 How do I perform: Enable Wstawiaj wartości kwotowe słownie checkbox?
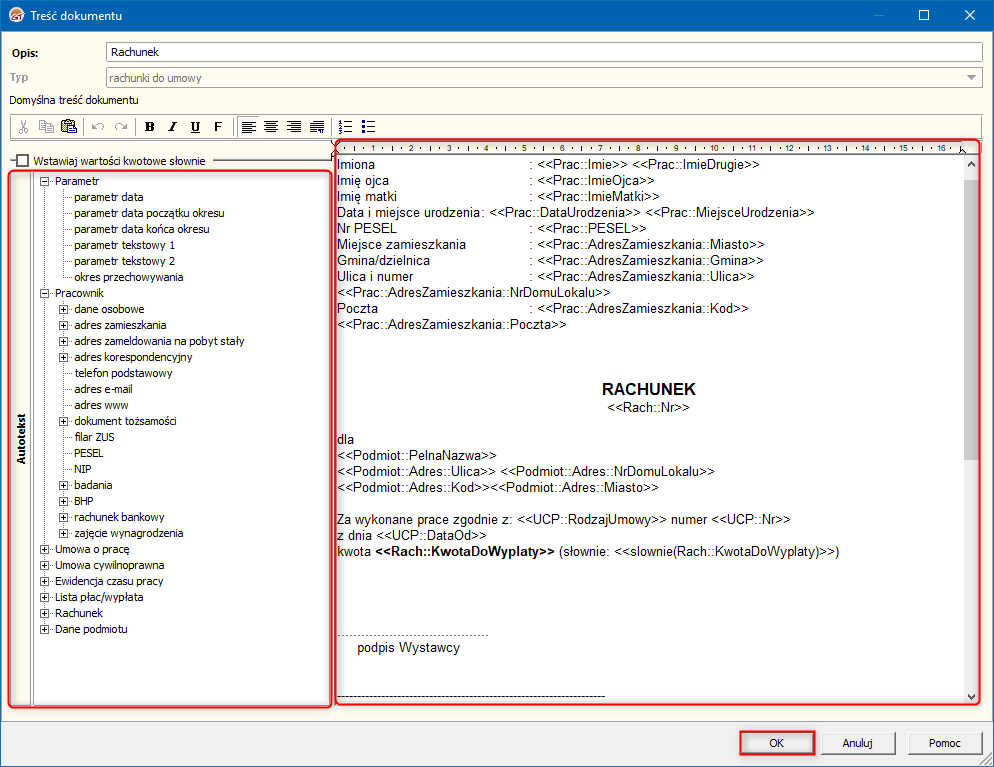[x=23, y=160]
